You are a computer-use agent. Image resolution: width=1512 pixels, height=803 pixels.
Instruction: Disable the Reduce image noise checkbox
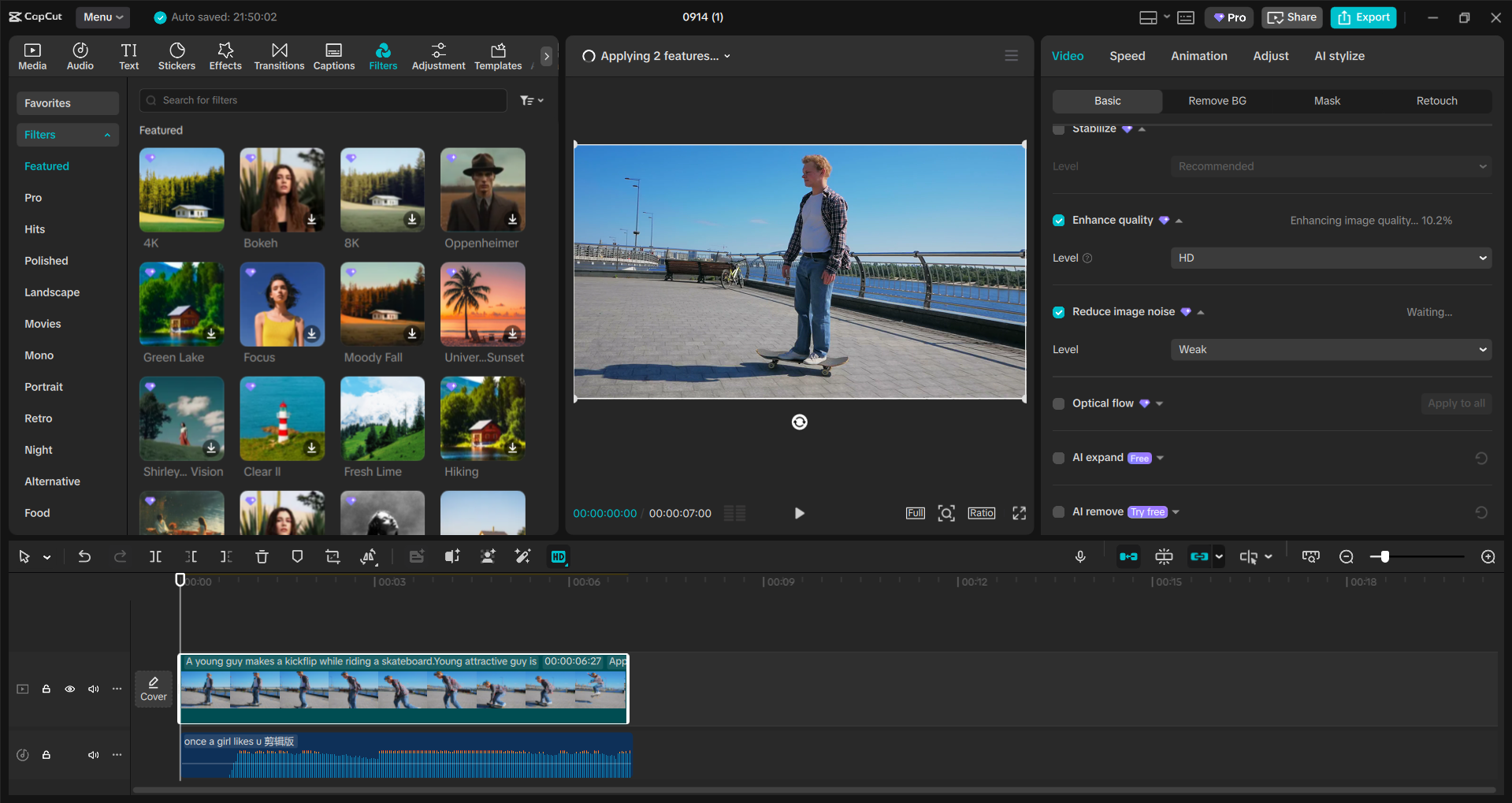pos(1058,312)
